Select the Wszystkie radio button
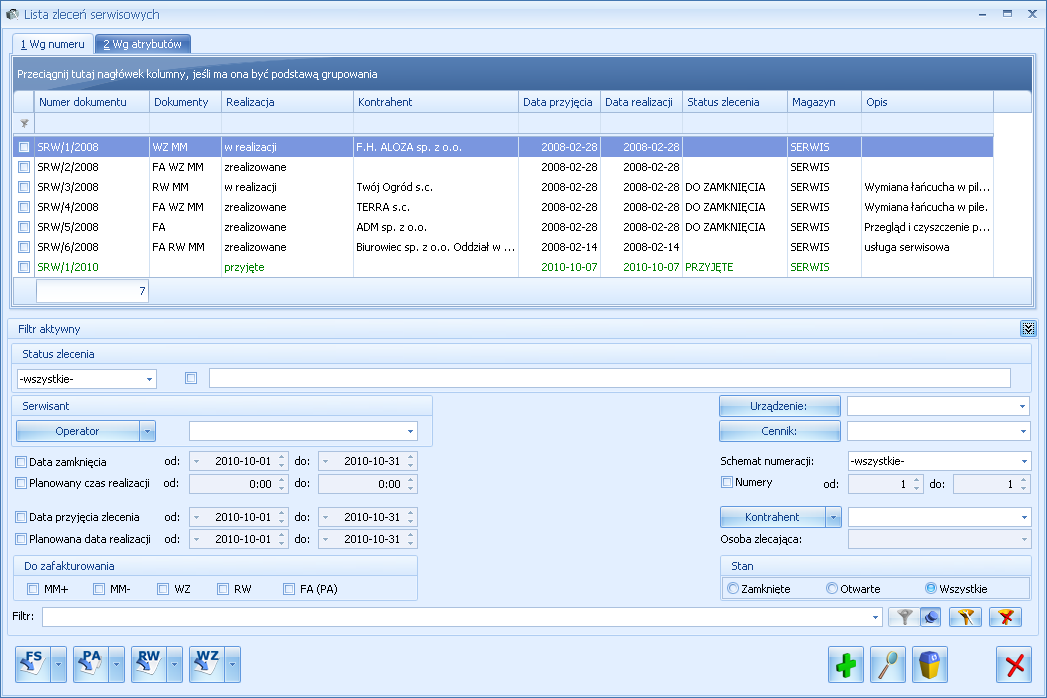Image resolution: width=1047 pixels, height=698 pixels. 931,588
